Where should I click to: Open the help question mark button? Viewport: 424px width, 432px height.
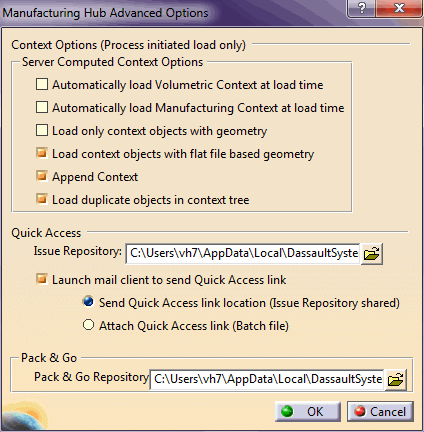point(362,8)
